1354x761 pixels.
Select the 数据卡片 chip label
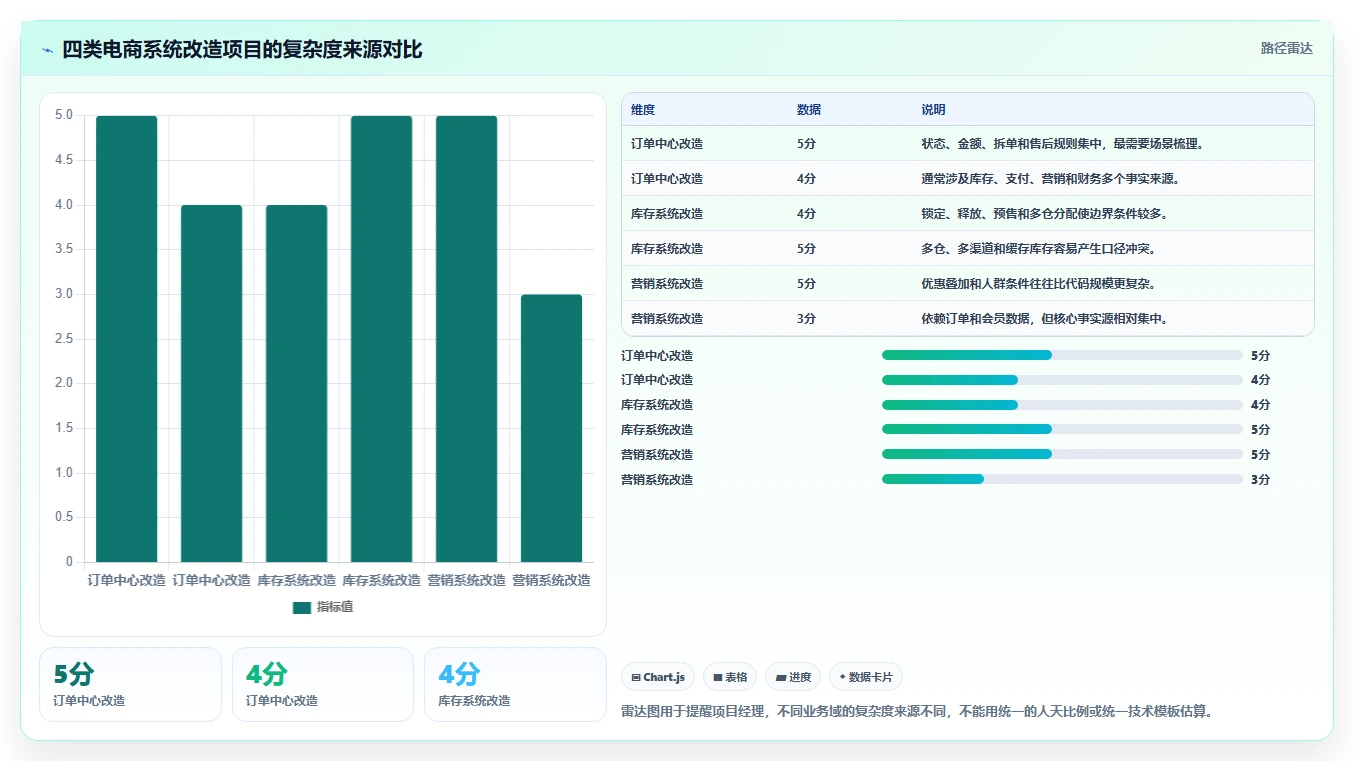(871, 678)
